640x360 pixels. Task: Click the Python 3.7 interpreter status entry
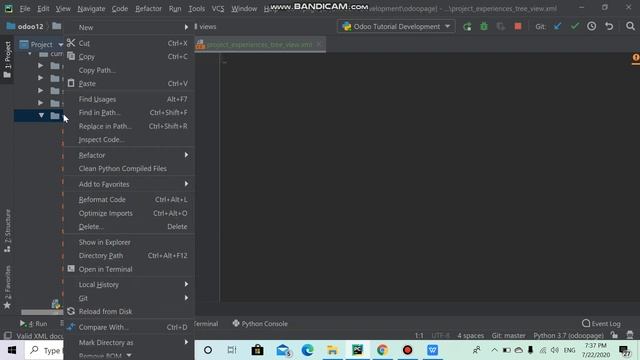pos(568,336)
